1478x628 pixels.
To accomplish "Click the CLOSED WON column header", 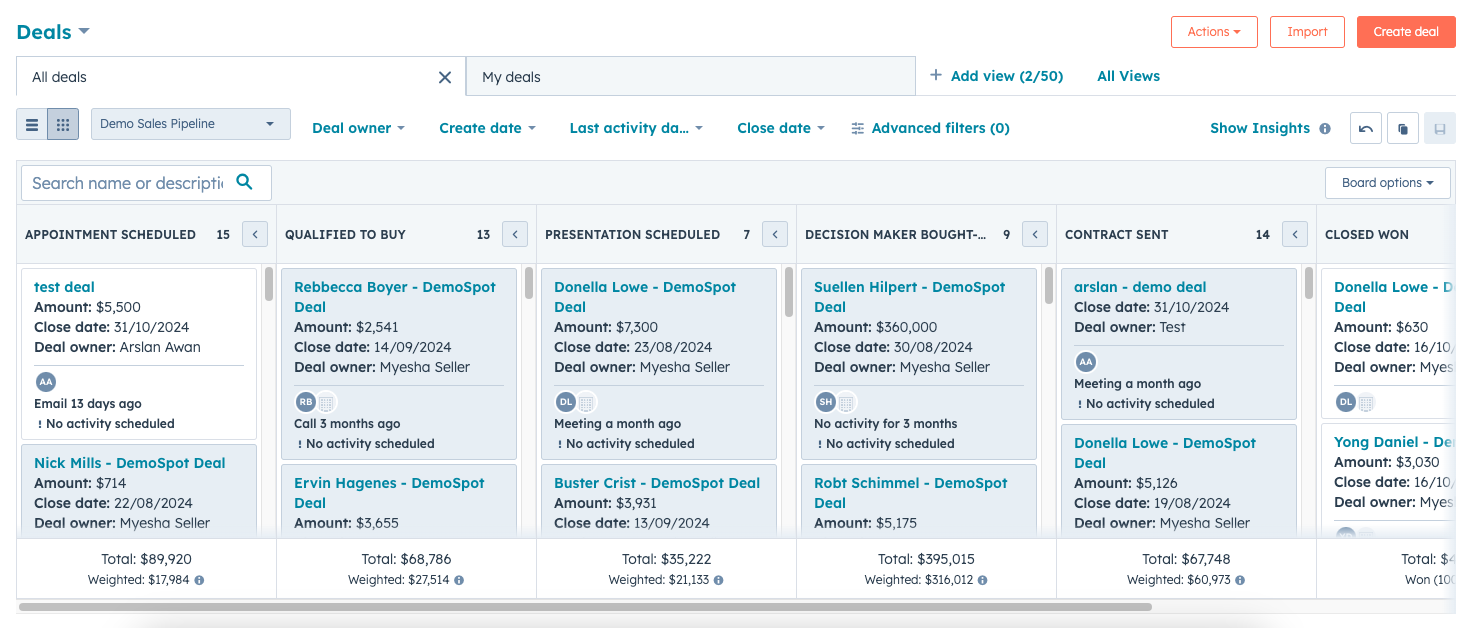I will pos(1367,234).
